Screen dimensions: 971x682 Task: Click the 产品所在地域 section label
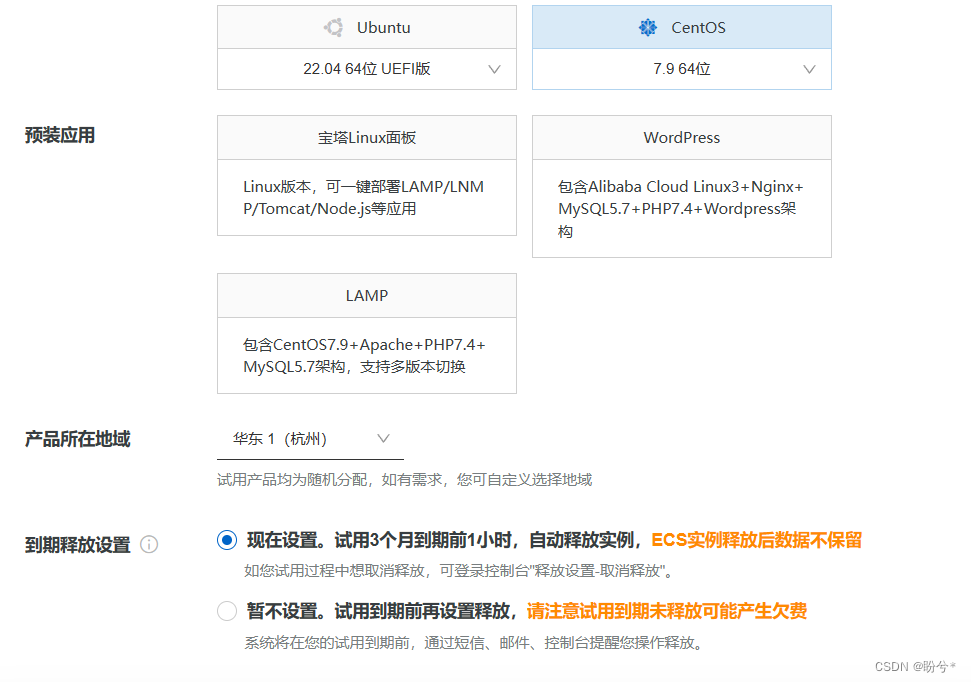pos(77,439)
